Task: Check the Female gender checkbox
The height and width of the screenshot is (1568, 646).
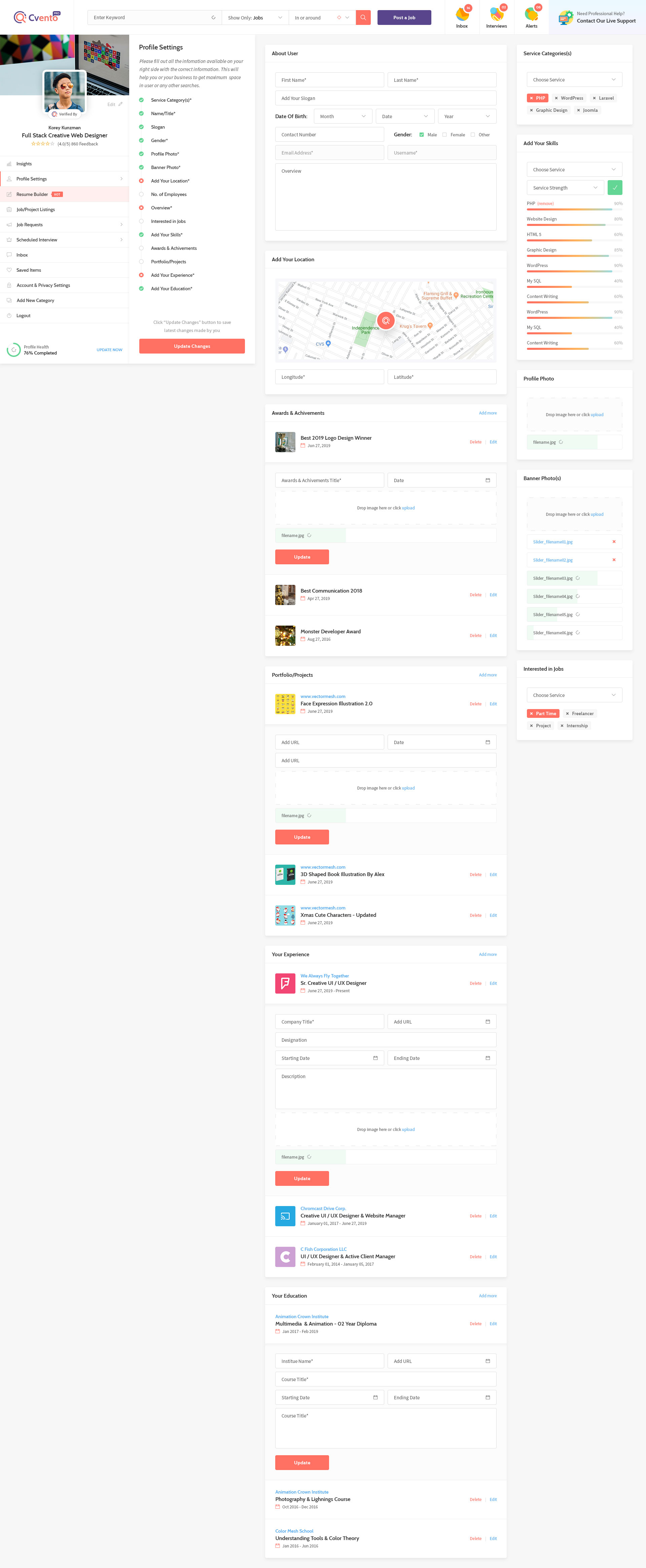Action: (445, 135)
